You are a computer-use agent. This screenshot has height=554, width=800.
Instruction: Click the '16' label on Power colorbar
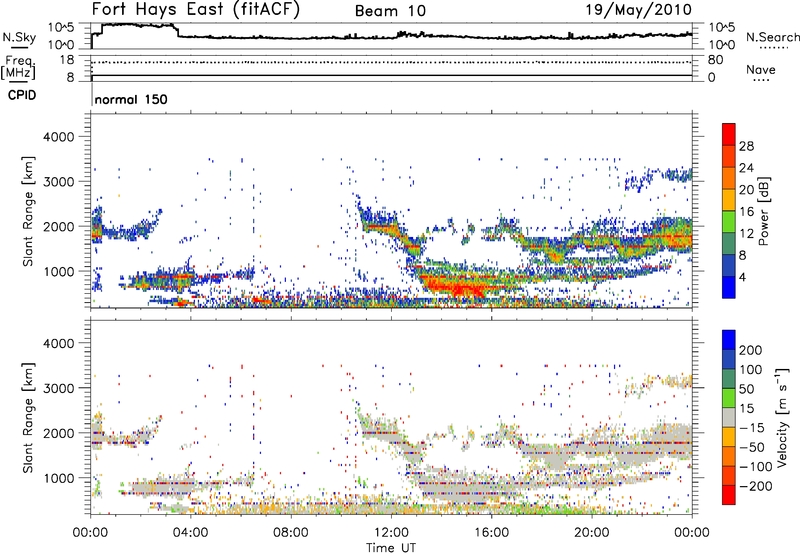[746, 212]
